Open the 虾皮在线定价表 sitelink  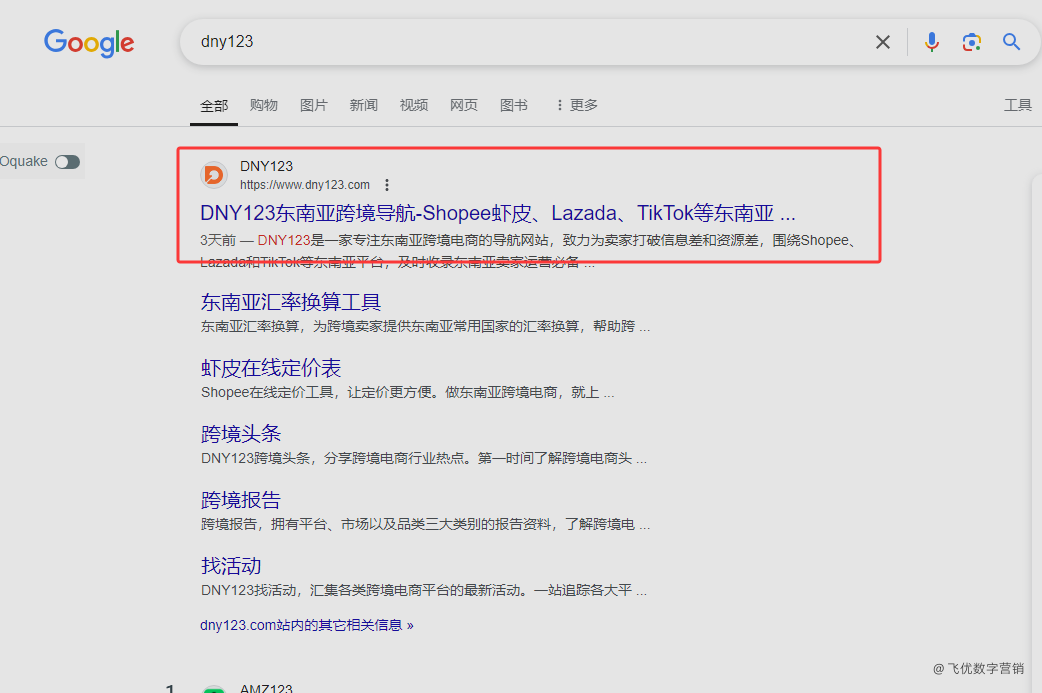coord(270,368)
